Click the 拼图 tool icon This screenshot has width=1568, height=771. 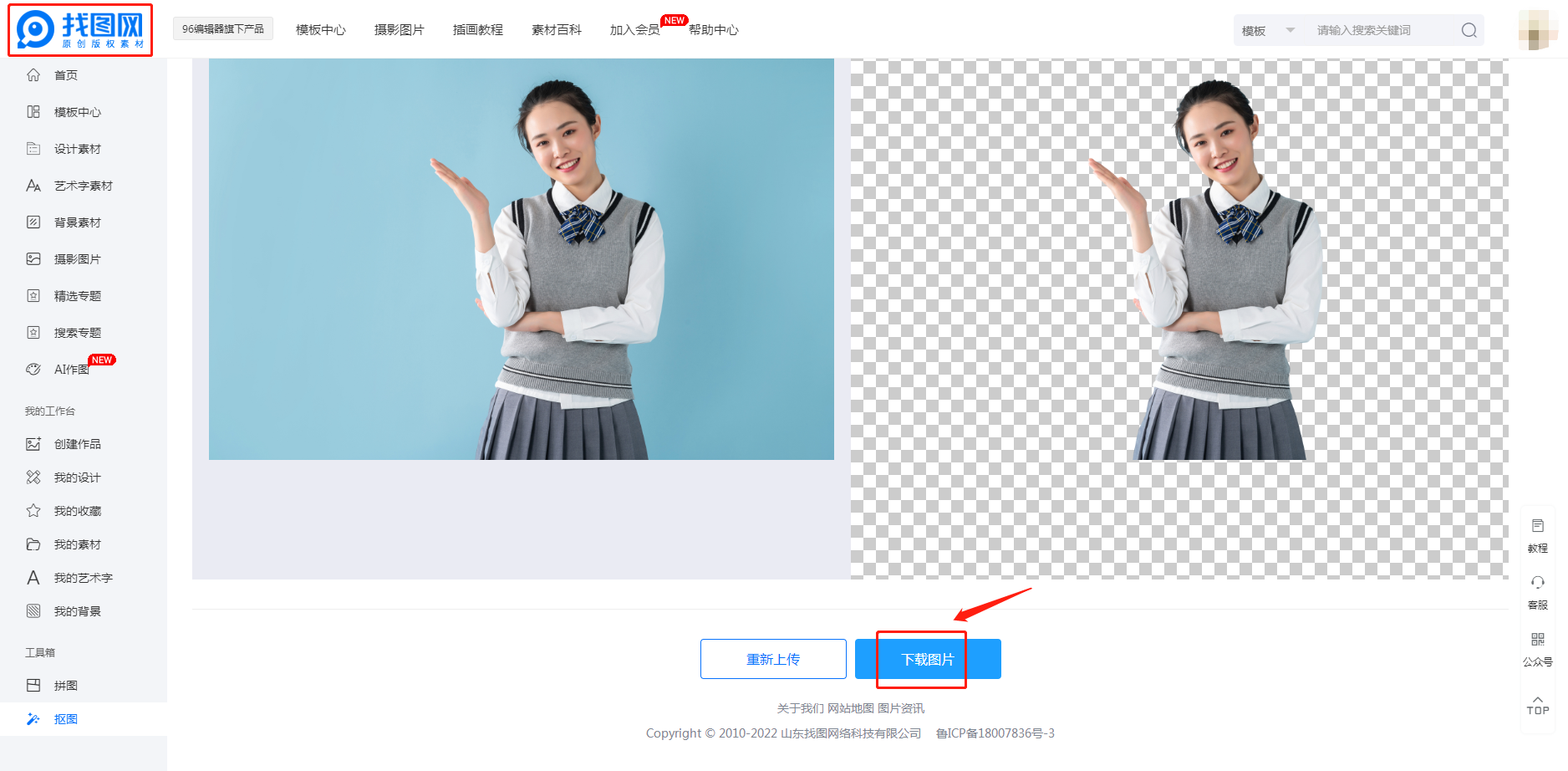point(33,685)
